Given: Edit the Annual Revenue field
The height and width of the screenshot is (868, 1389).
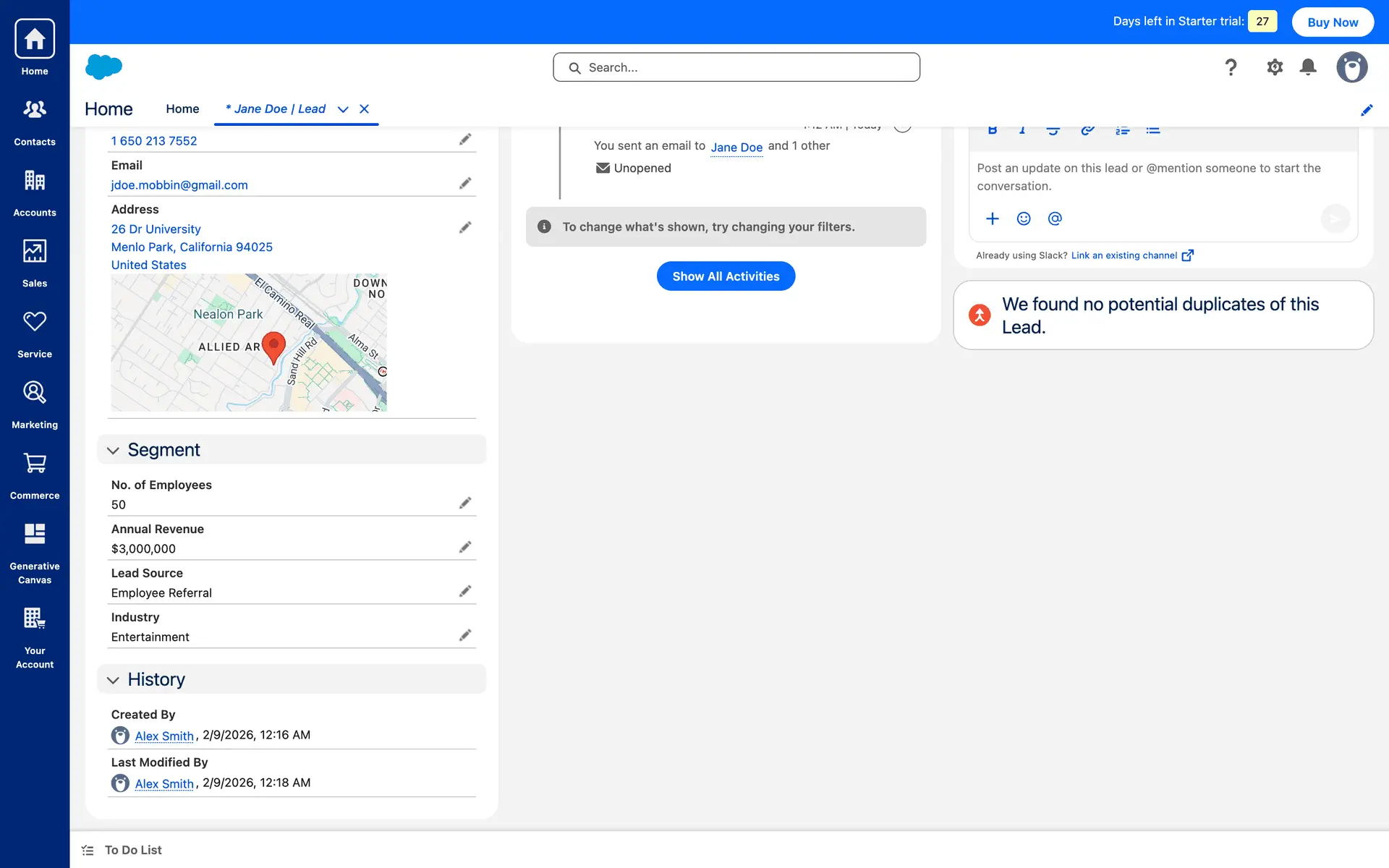Looking at the screenshot, I should point(465,548).
